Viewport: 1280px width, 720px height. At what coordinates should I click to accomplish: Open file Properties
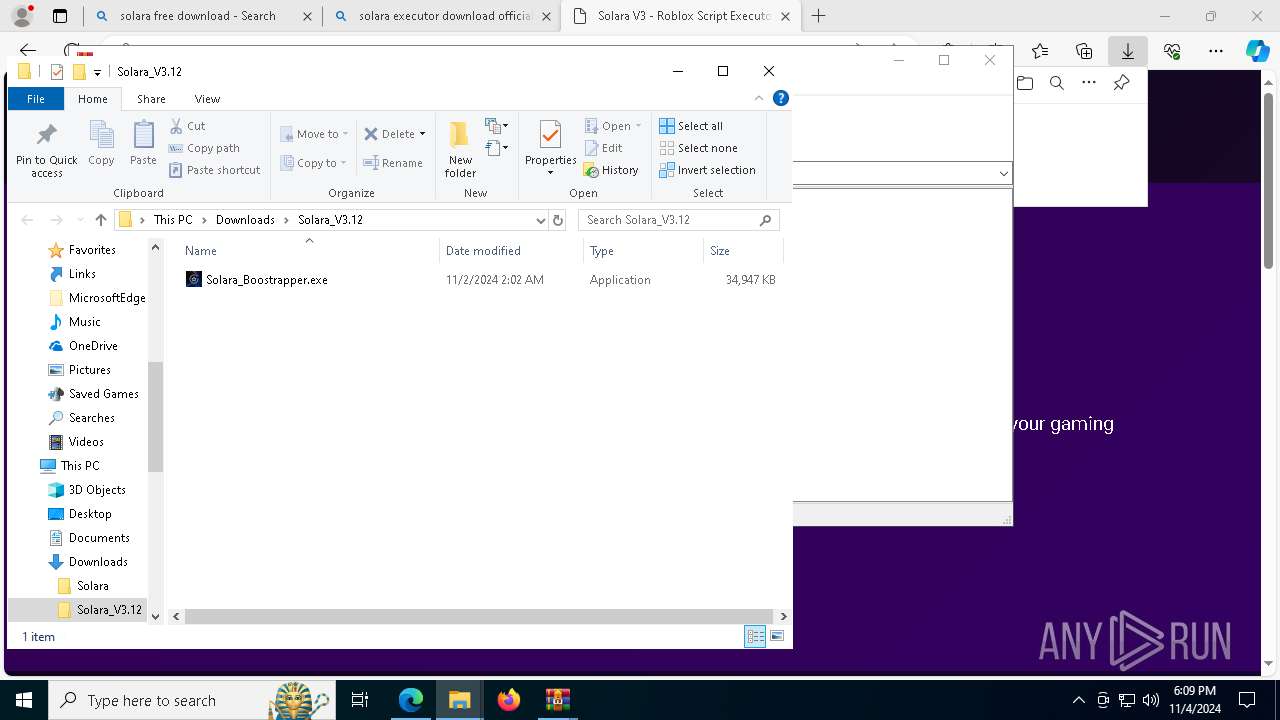[550, 148]
